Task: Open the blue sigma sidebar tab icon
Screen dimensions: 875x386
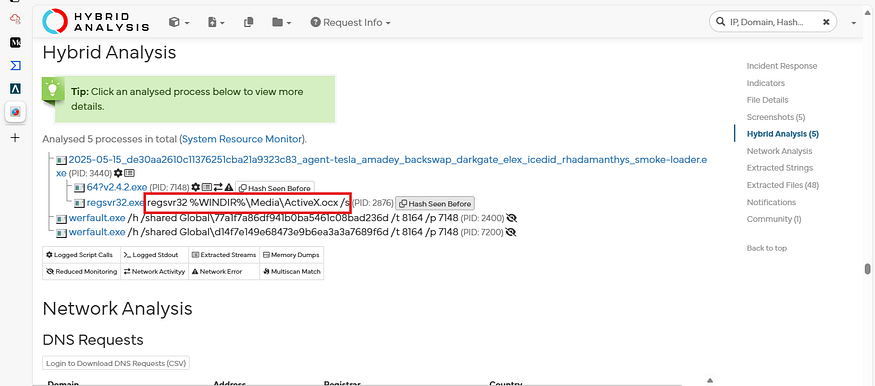Action: tap(16, 66)
